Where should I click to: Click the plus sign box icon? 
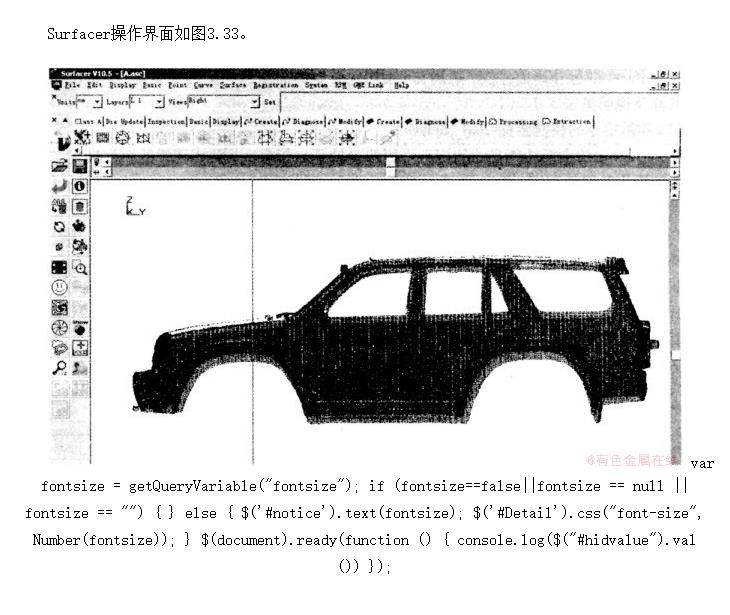coord(80,347)
